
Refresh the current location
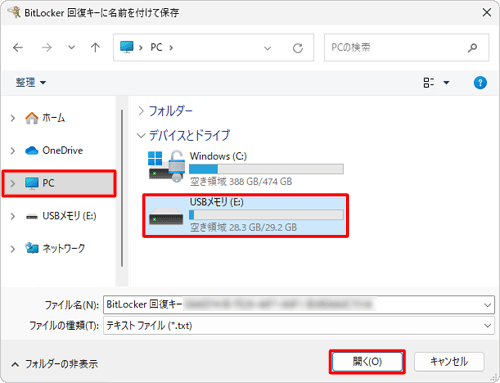298,48
